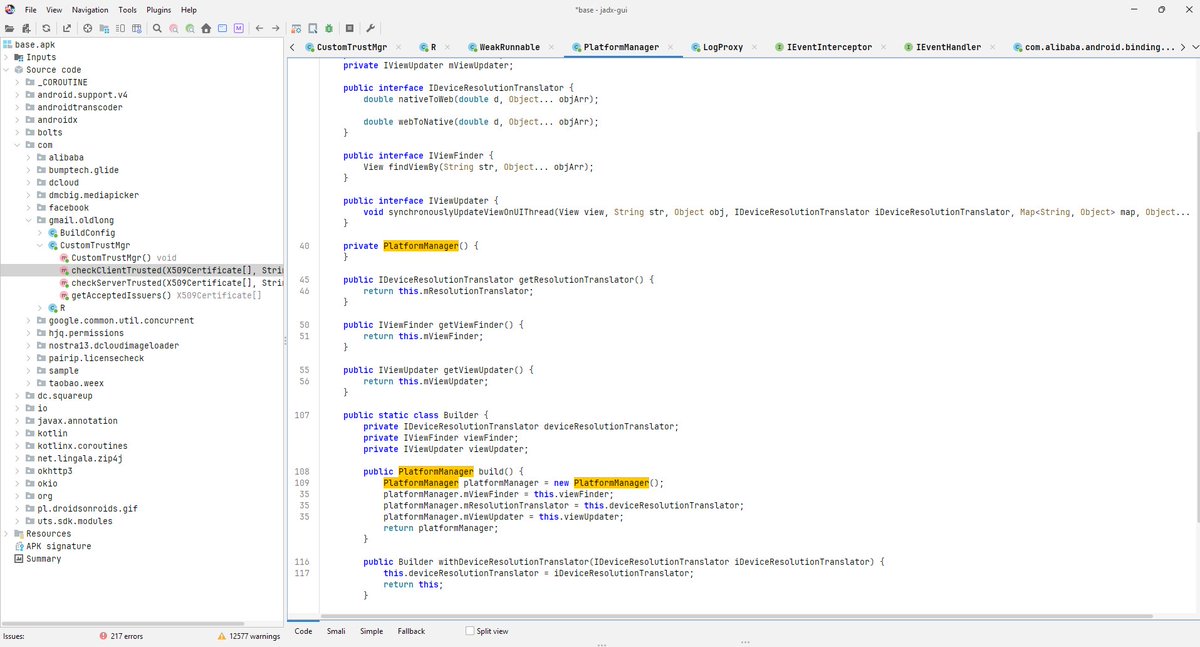
Task: Toggle the preview tab toolbar icon
Action: pos(120,28)
